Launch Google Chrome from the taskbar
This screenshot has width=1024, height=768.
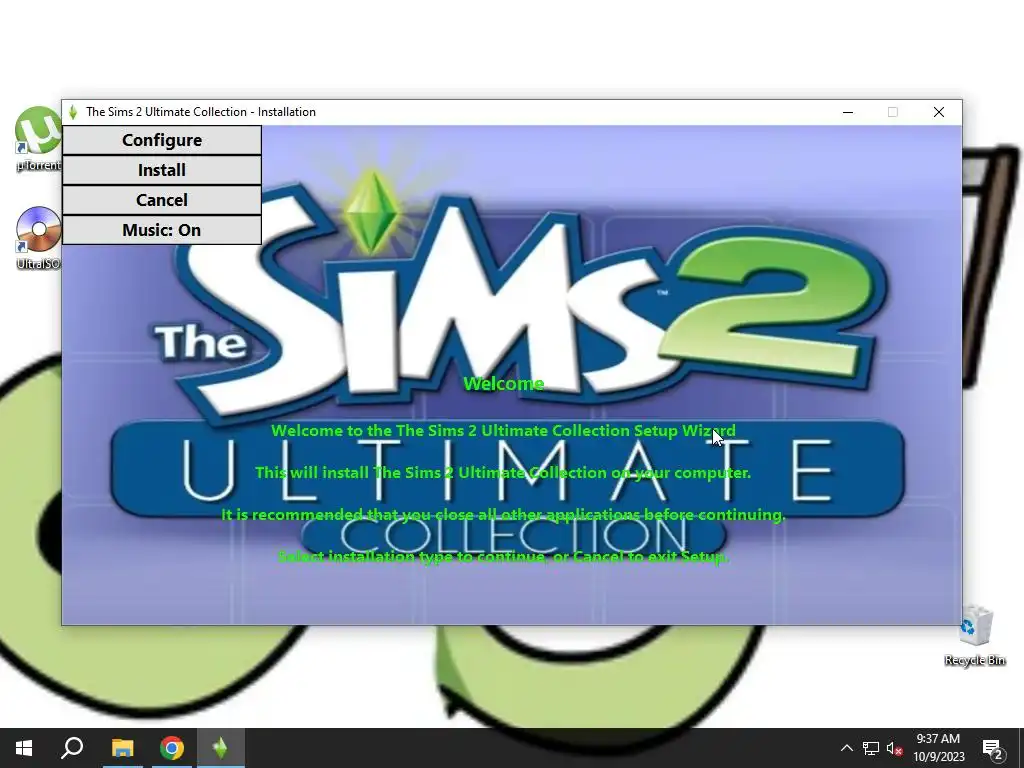[x=172, y=748]
